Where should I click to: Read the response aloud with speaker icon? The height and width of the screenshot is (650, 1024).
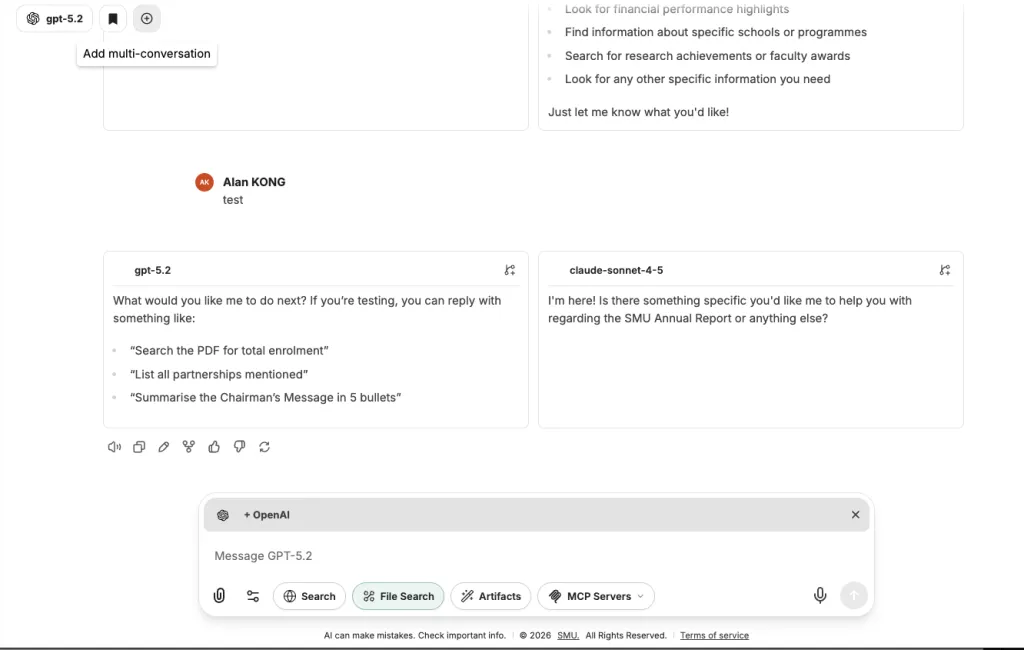pyautogui.click(x=114, y=447)
